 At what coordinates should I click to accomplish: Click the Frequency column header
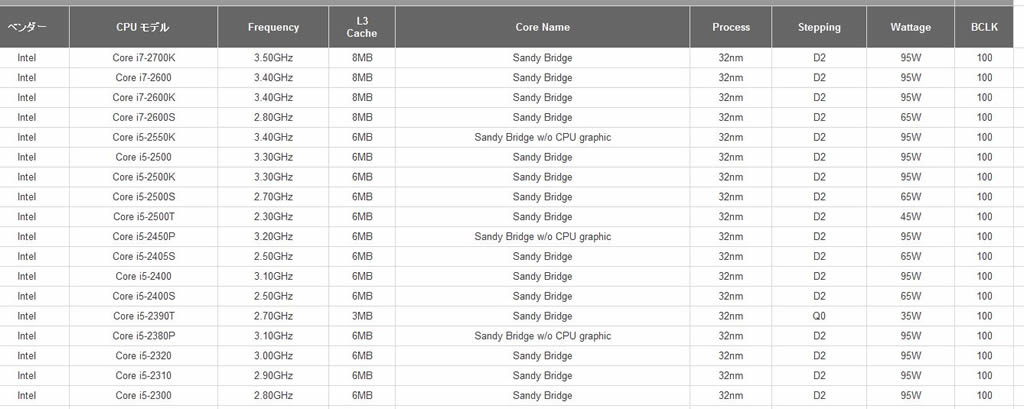[x=273, y=27]
